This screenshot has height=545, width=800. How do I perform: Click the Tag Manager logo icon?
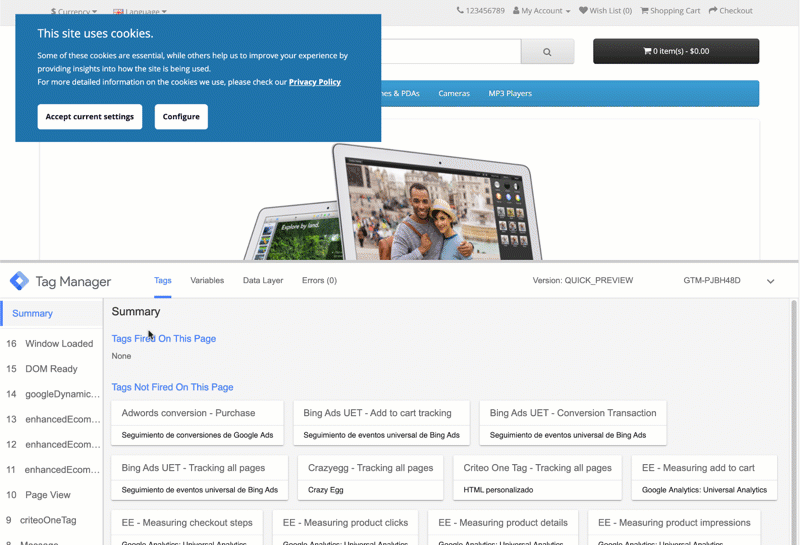coord(19,281)
